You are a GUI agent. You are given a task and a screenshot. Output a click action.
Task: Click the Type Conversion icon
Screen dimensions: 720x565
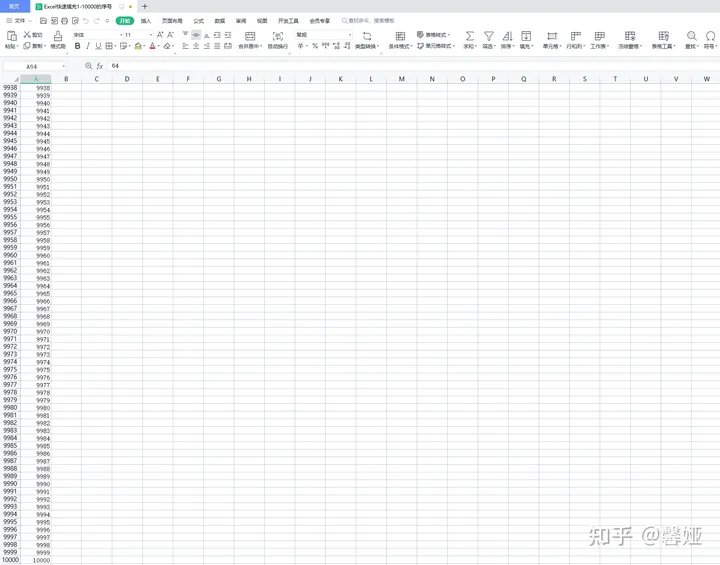367,36
